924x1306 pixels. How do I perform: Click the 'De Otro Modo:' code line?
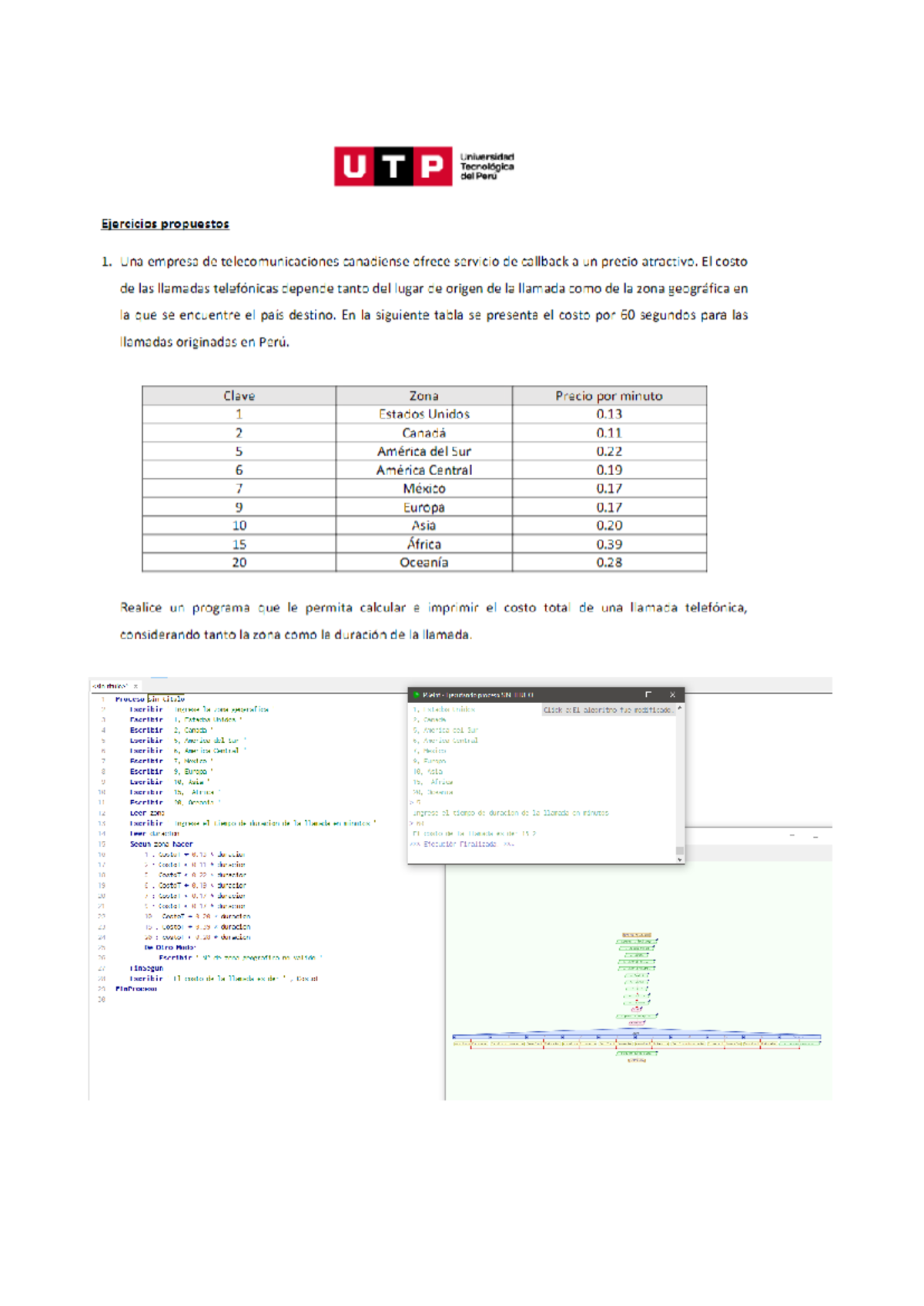[169, 947]
